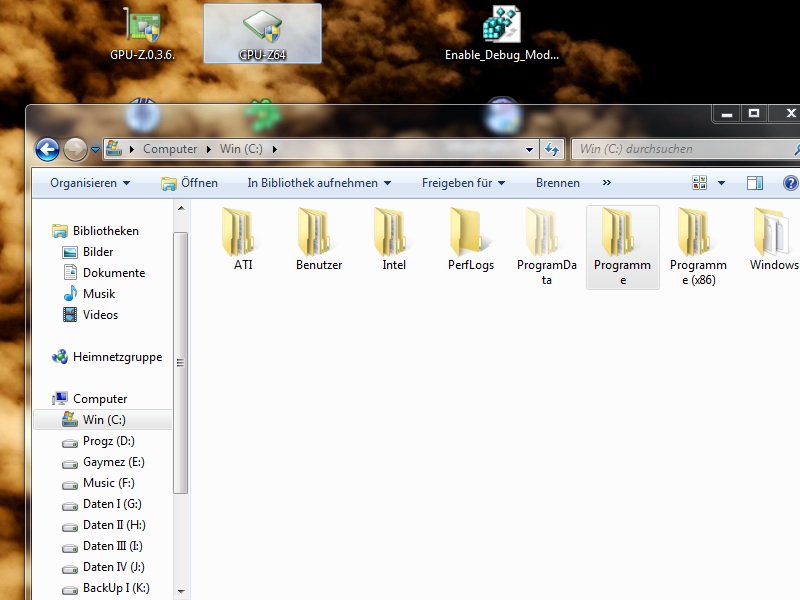Open the help question mark icon
Image resolution: width=800 pixels, height=600 pixels.
coord(790,183)
